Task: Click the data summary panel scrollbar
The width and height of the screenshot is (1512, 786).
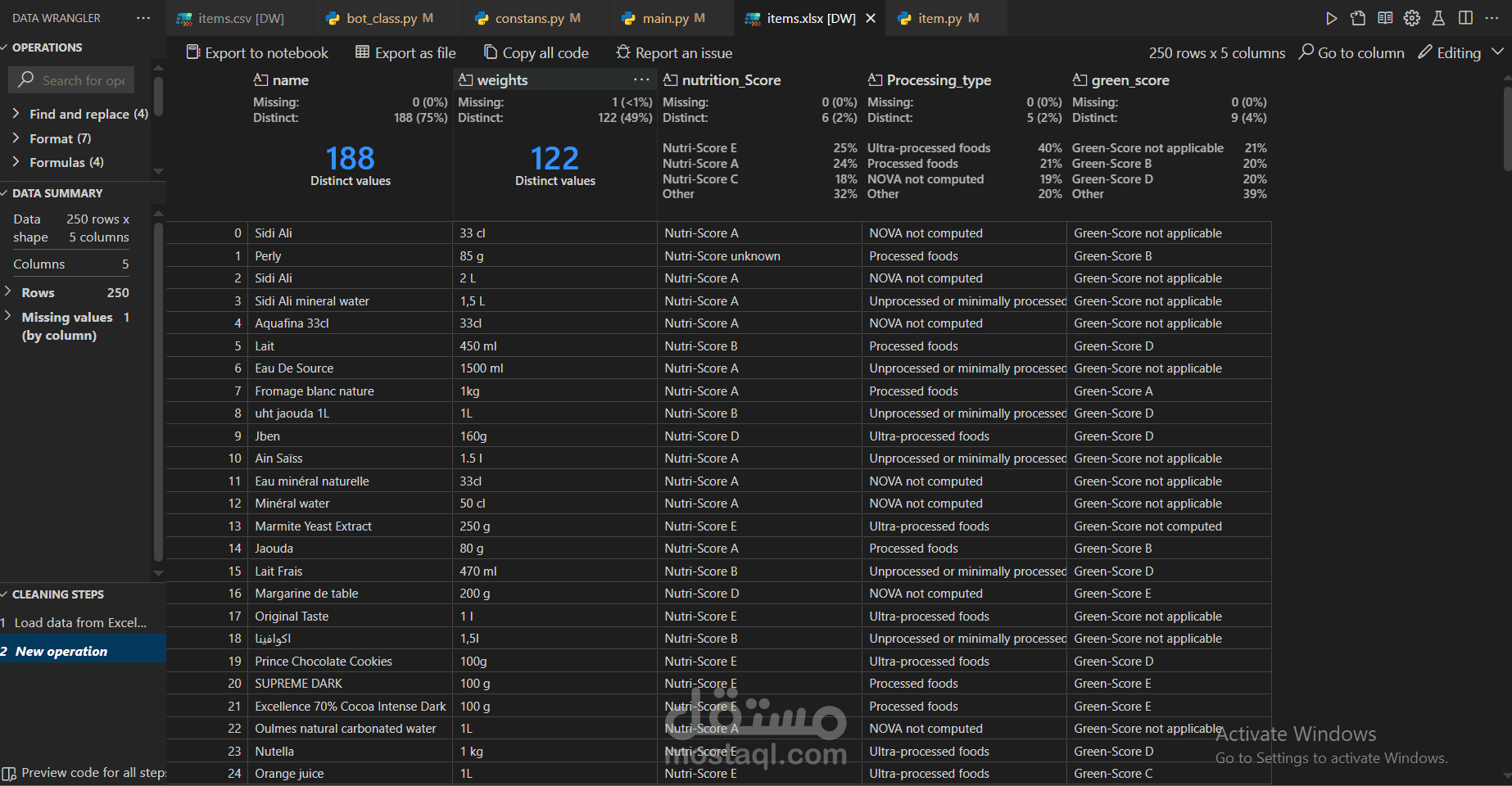Action: tap(158, 391)
